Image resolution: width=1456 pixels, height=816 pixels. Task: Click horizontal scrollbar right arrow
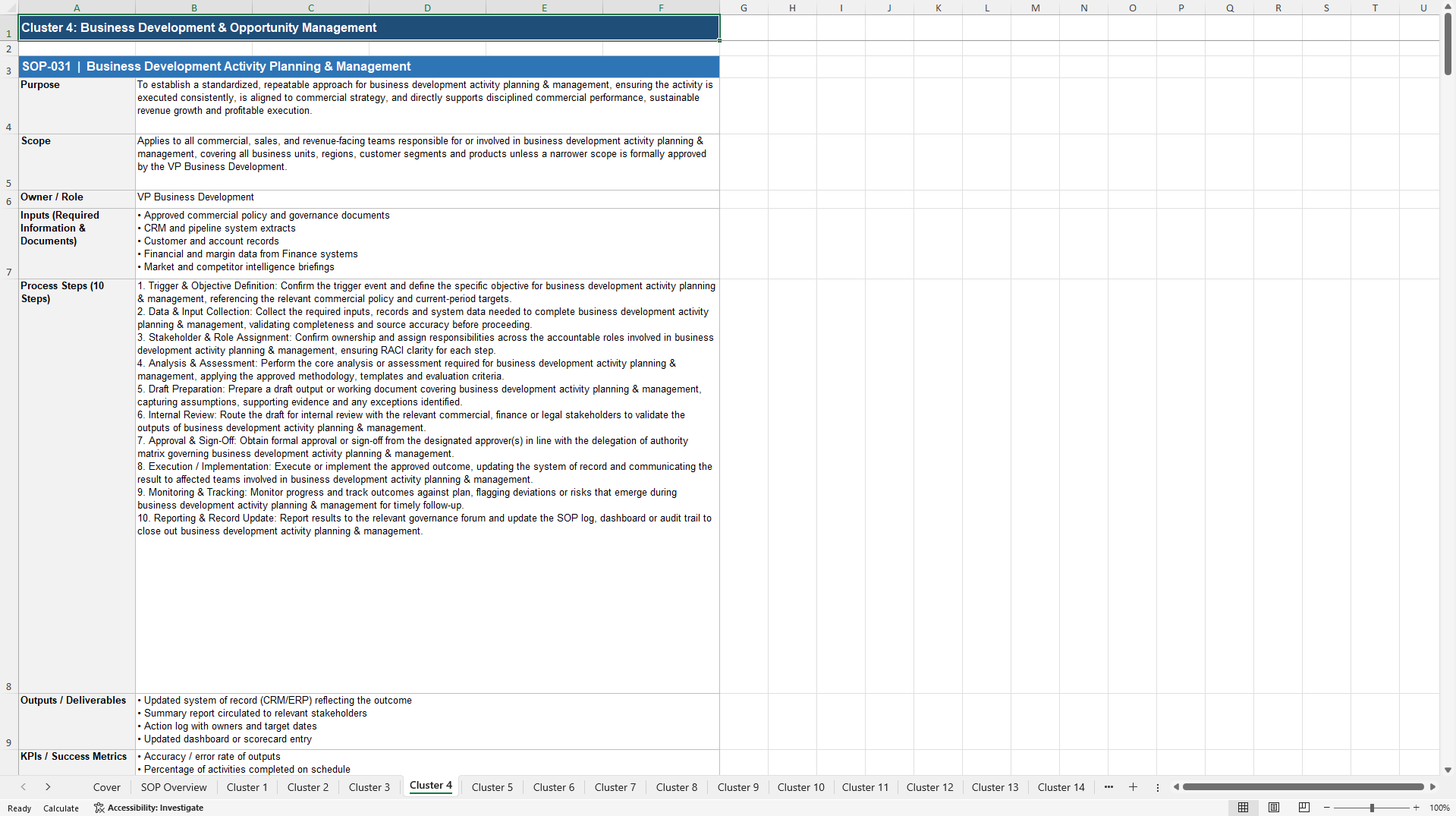pos(1432,787)
